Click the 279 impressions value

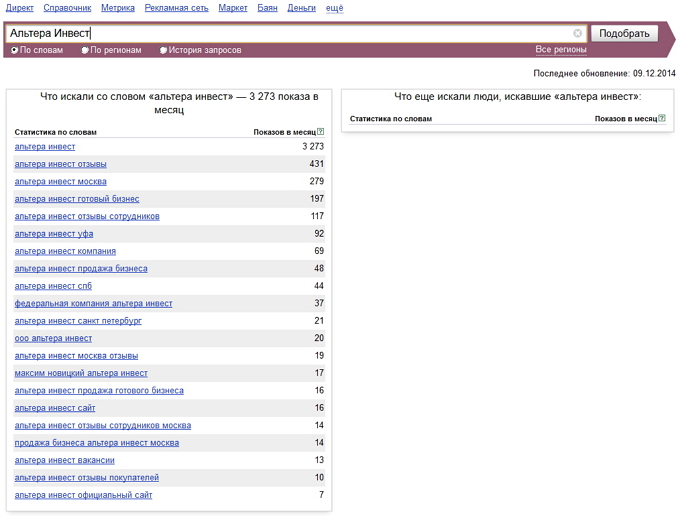(x=317, y=181)
